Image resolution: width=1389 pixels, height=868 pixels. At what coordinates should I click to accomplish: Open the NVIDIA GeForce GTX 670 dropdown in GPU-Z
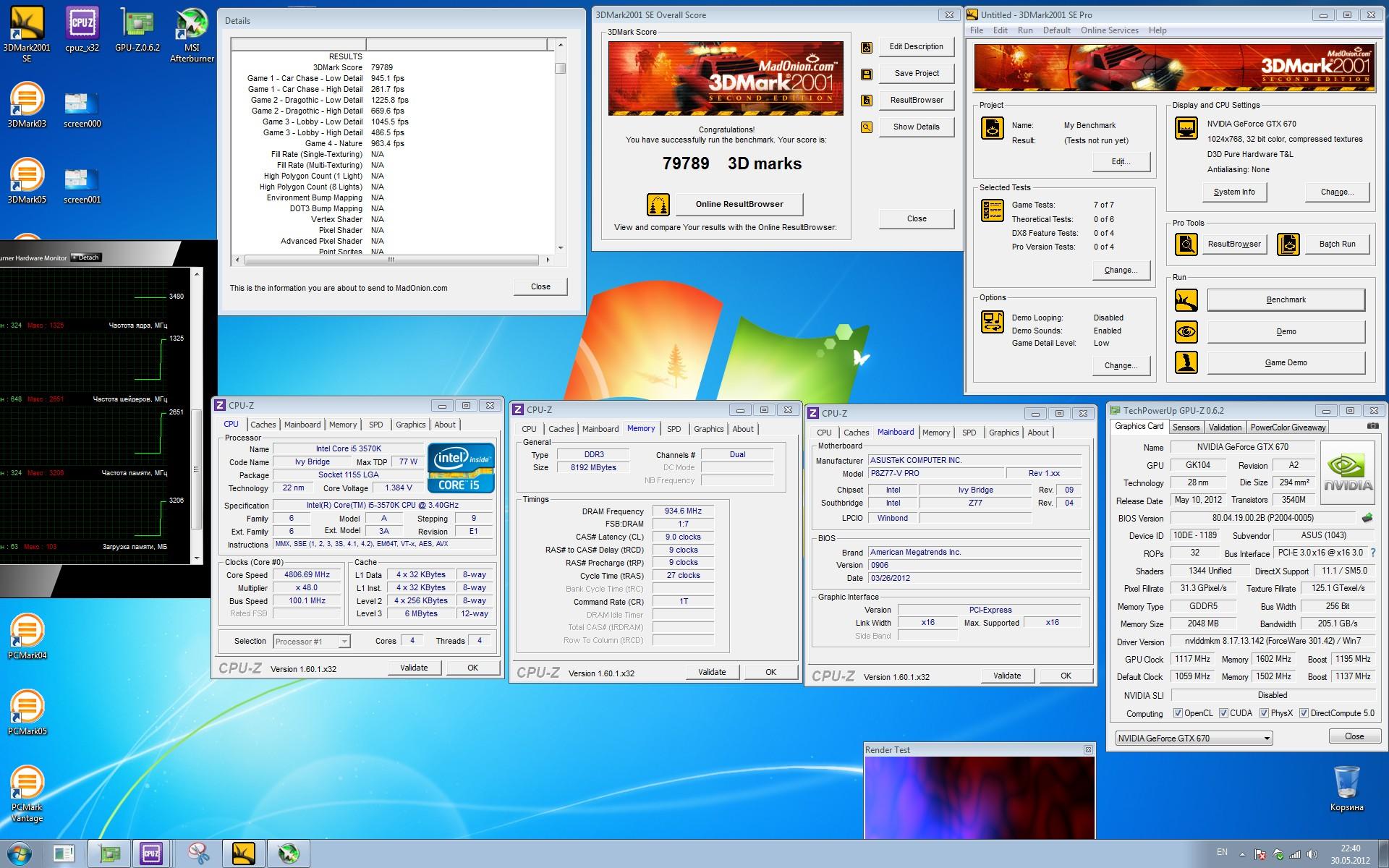pos(1194,739)
